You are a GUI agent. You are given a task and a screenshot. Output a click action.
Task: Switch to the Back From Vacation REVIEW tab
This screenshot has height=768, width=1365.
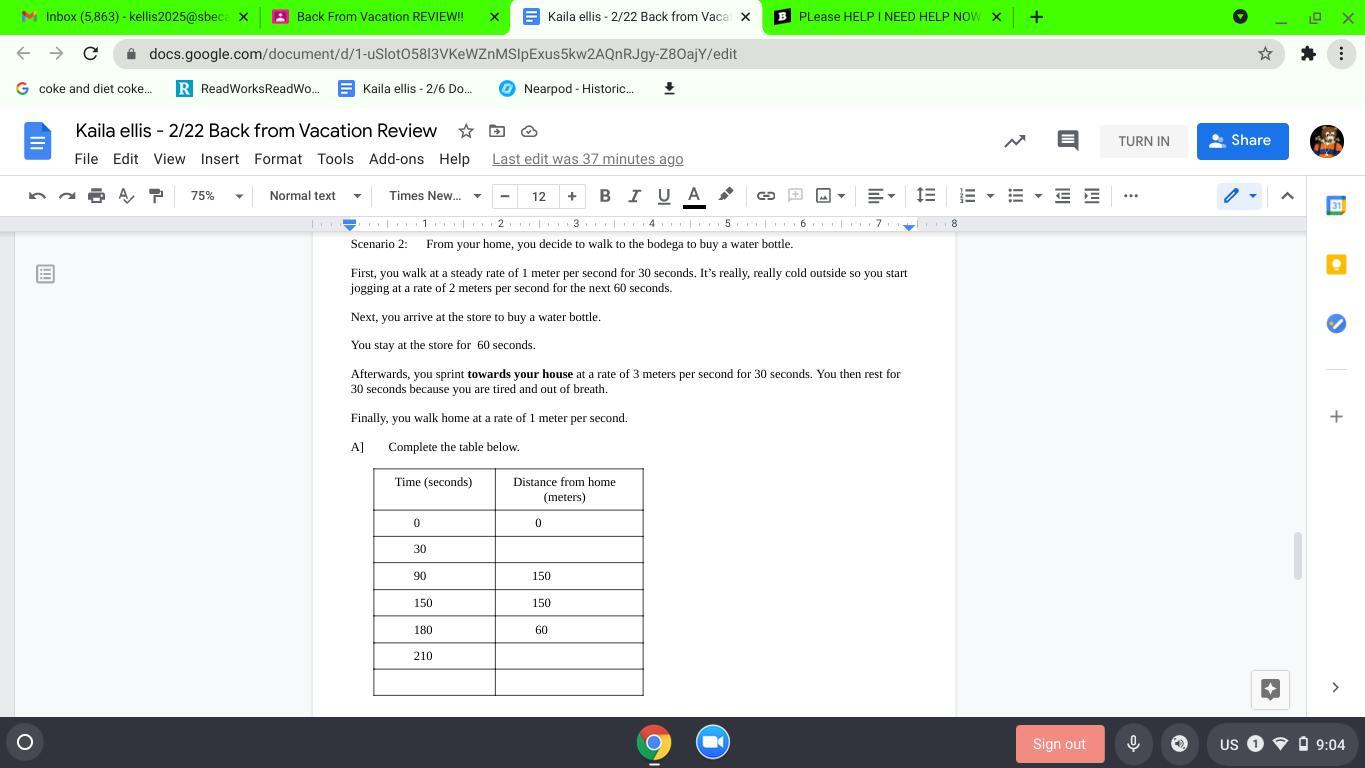point(385,17)
